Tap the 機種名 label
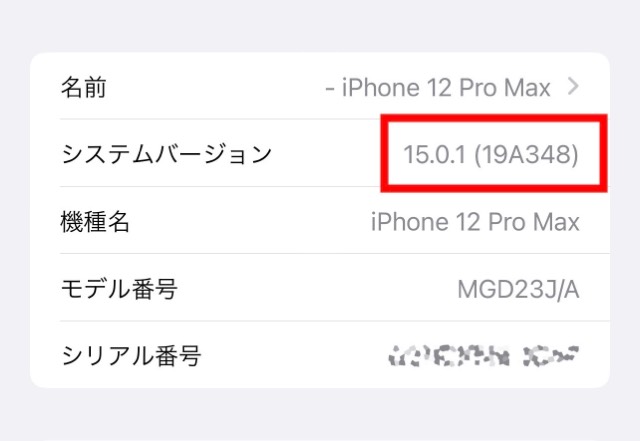 95,222
